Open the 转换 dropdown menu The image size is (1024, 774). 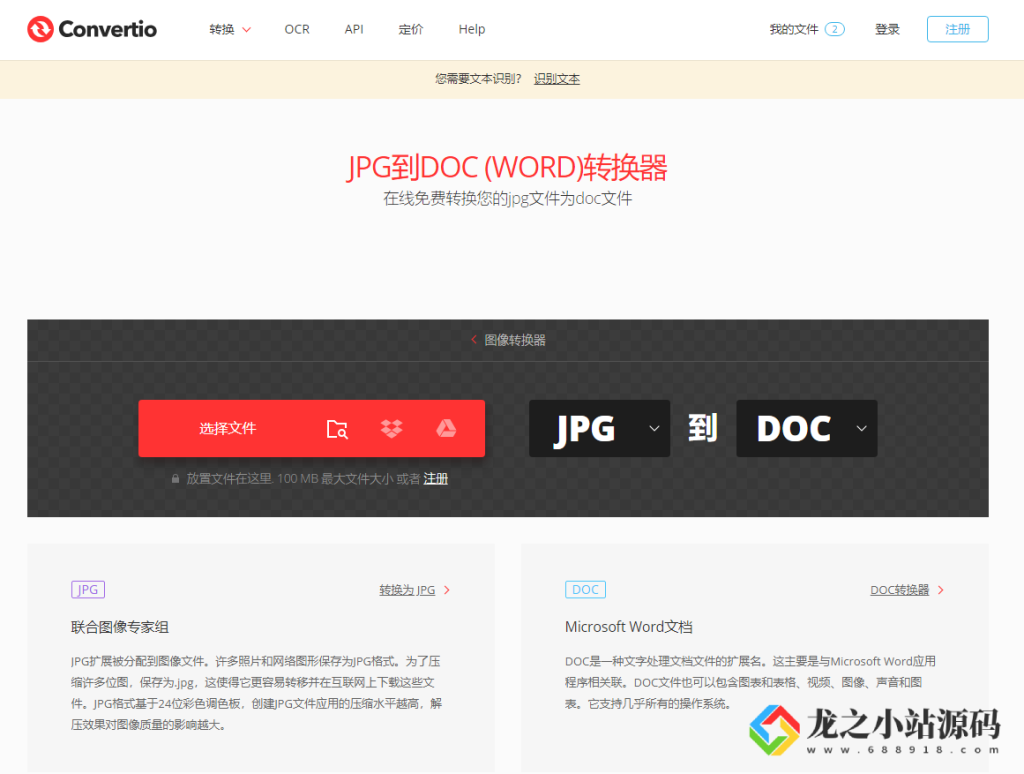[230, 29]
